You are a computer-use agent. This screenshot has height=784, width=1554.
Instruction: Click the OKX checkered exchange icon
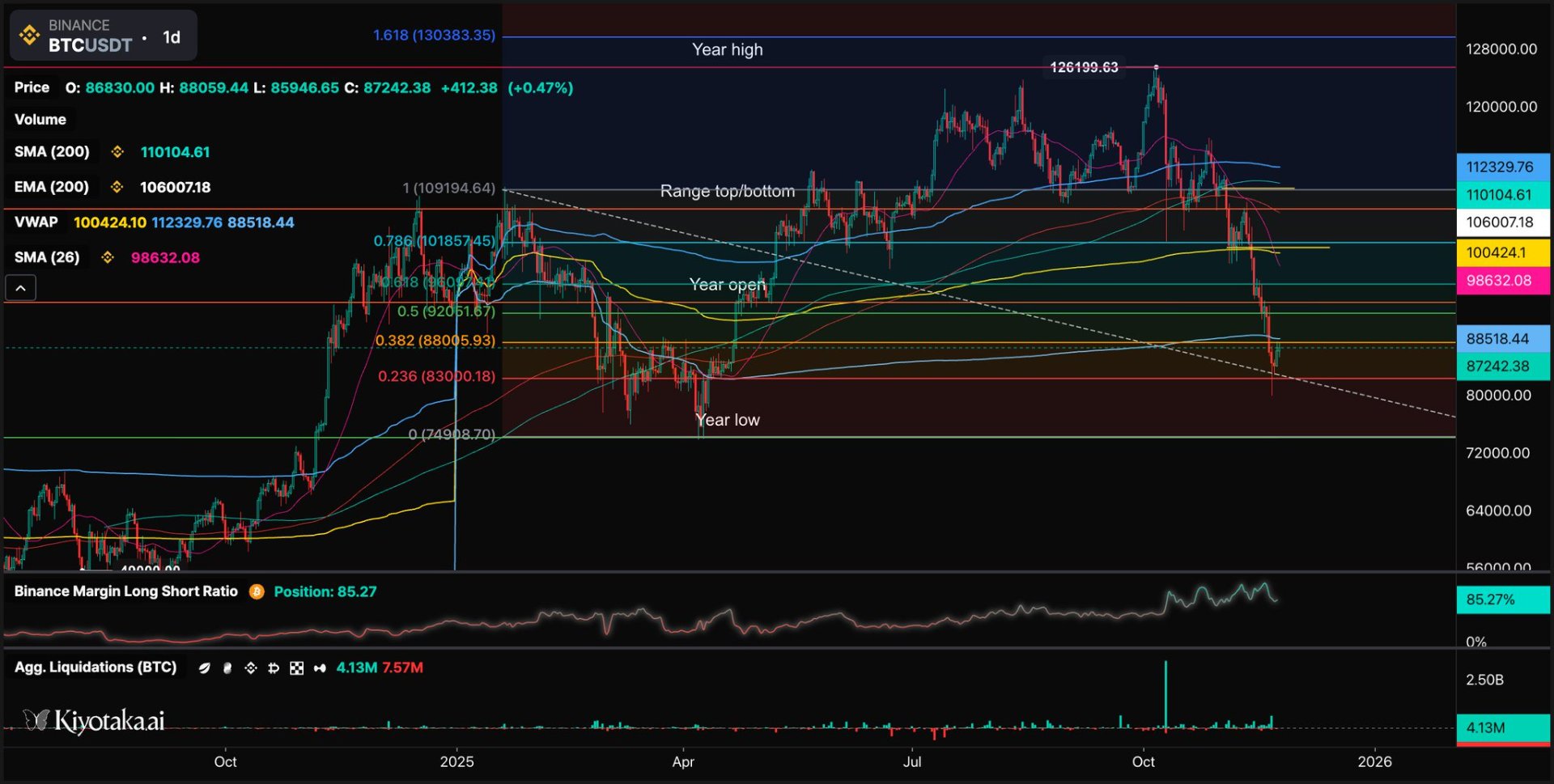pos(297,668)
